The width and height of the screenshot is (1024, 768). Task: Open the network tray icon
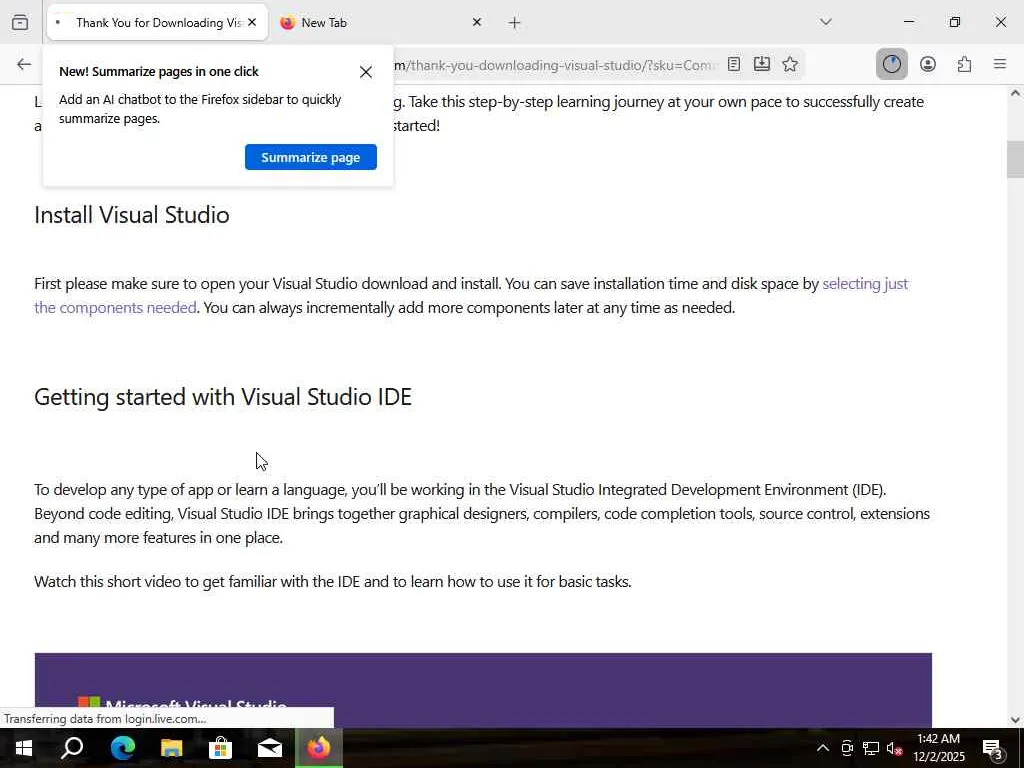(x=871, y=748)
